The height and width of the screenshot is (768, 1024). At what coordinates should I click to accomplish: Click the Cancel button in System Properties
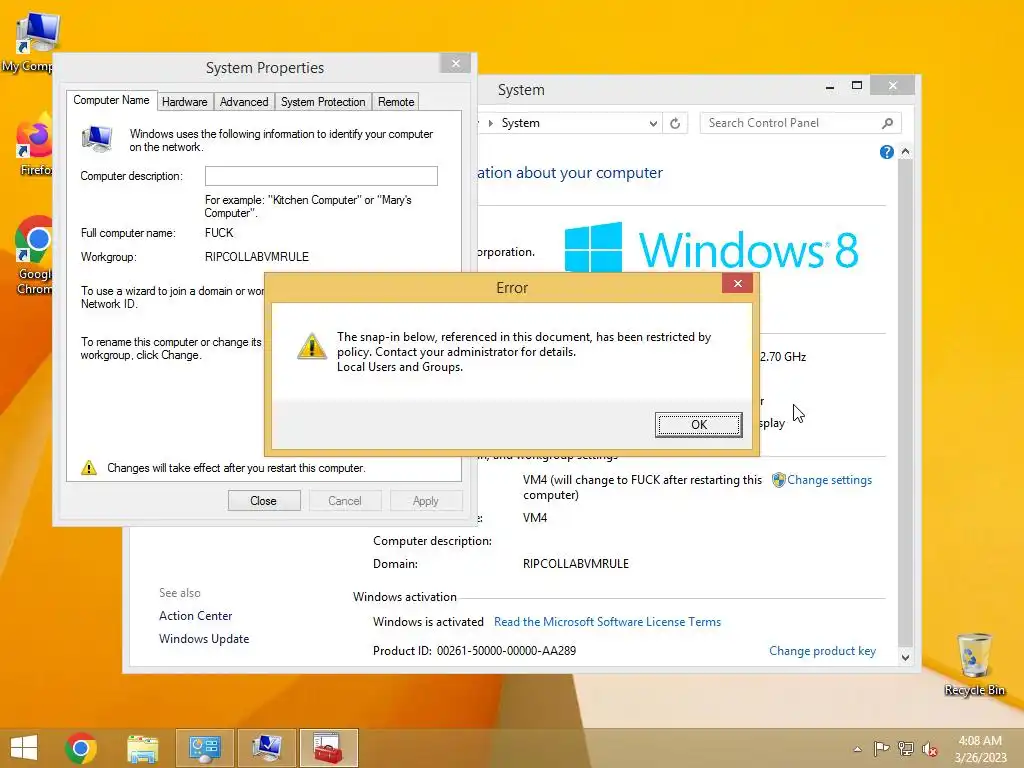coord(344,501)
